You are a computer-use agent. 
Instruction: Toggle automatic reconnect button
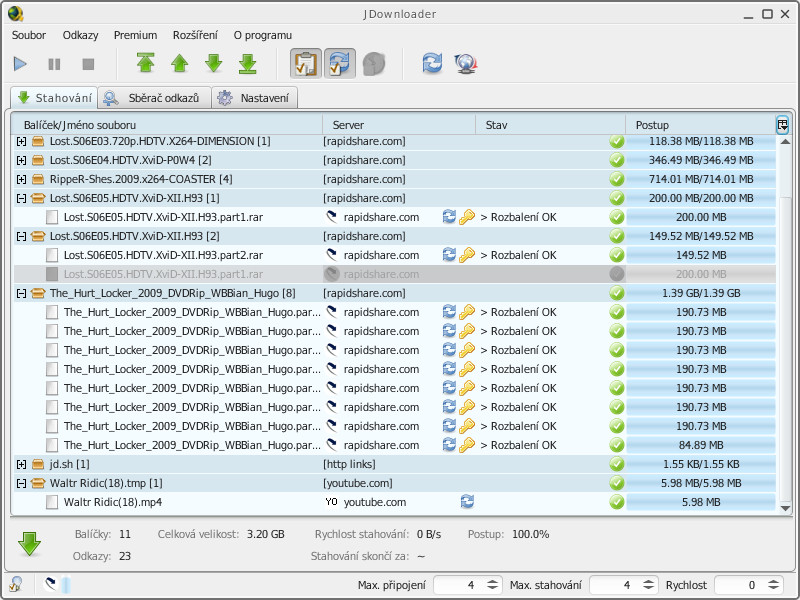tap(340, 64)
